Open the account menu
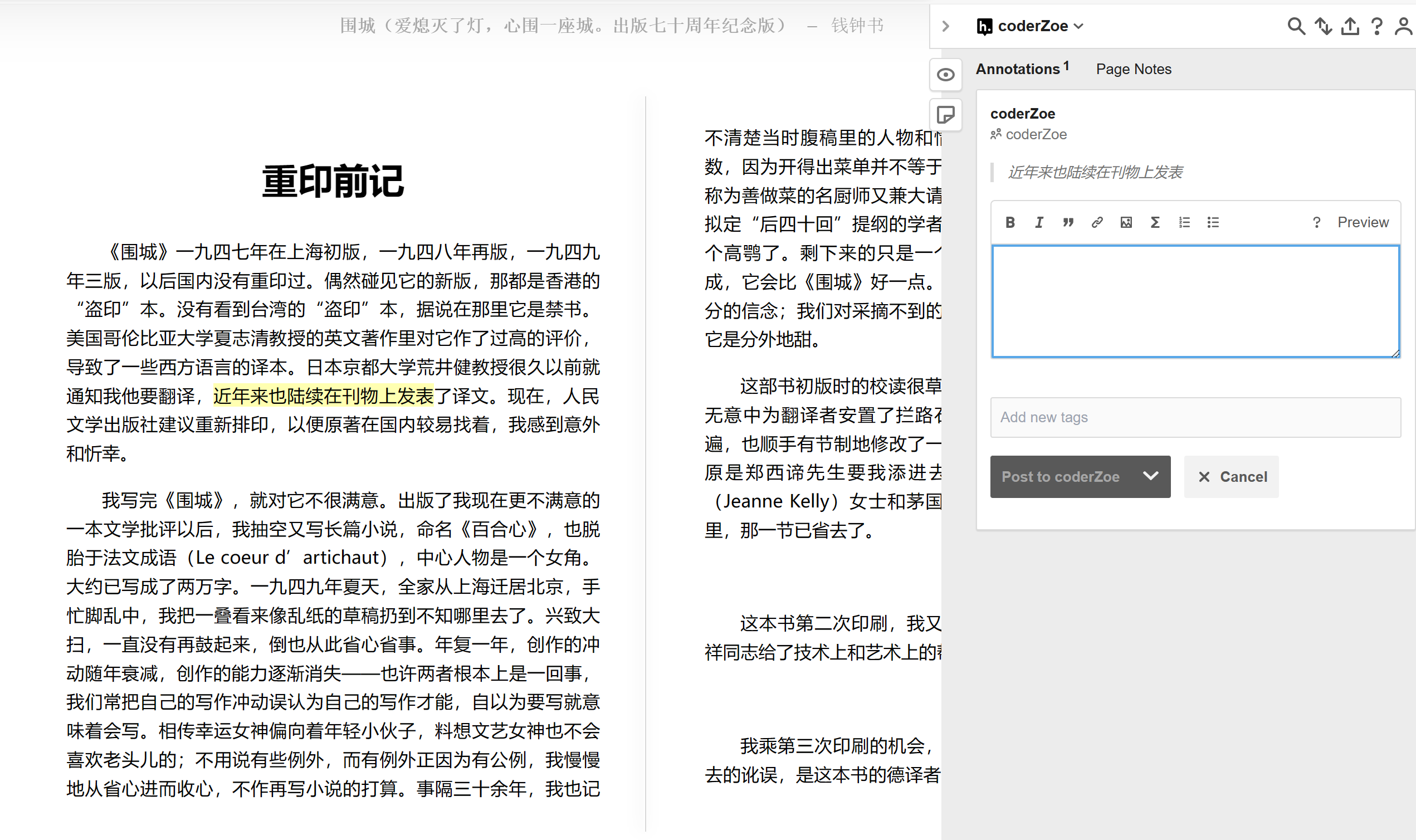Image resolution: width=1416 pixels, height=840 pixels. coord(1403,26)
